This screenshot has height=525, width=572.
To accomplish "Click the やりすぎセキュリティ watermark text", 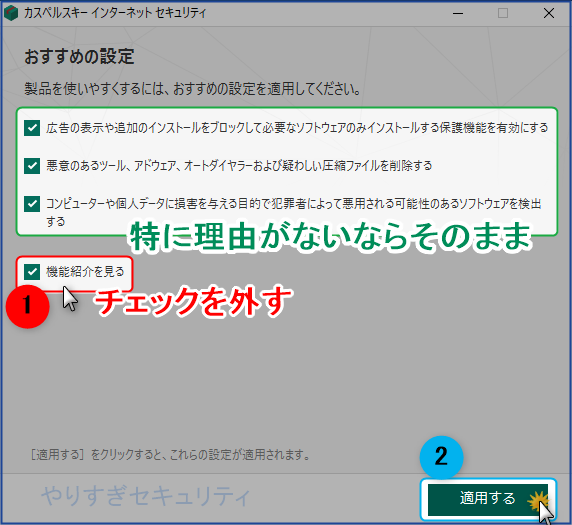I will point(146,496).
